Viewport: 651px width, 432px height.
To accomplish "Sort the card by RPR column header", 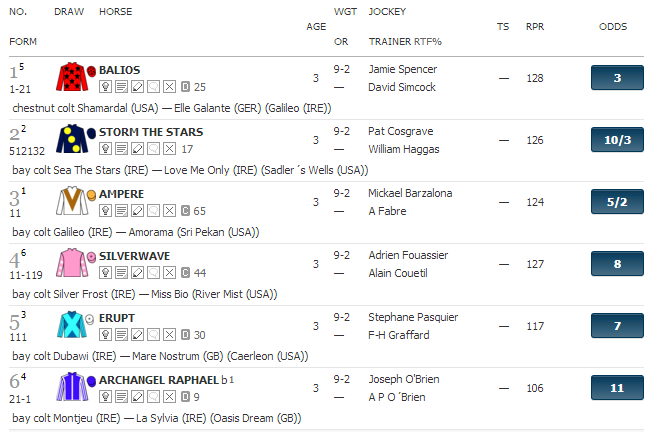I will click(x=535, y=27).
